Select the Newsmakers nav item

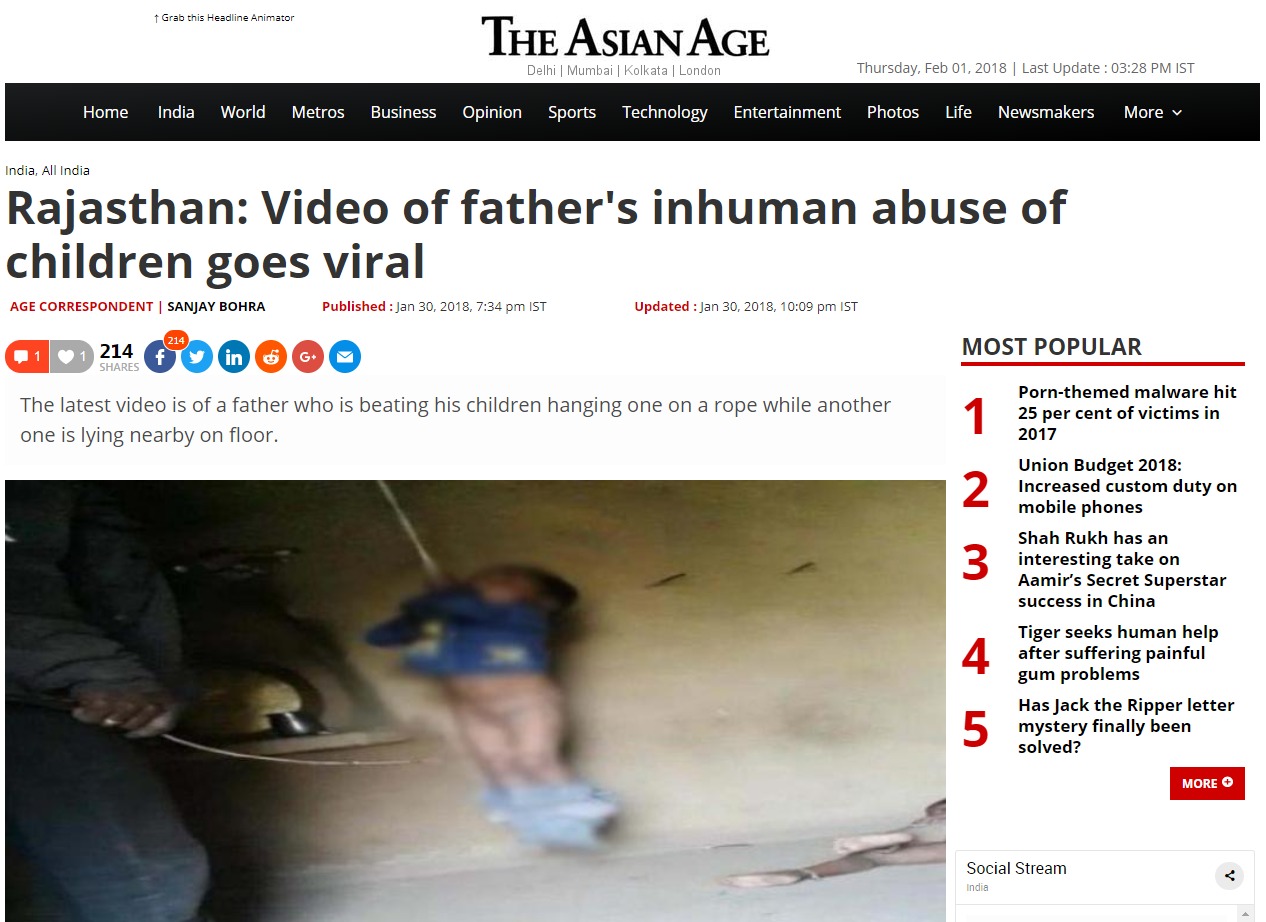[x=1046, y=112]
